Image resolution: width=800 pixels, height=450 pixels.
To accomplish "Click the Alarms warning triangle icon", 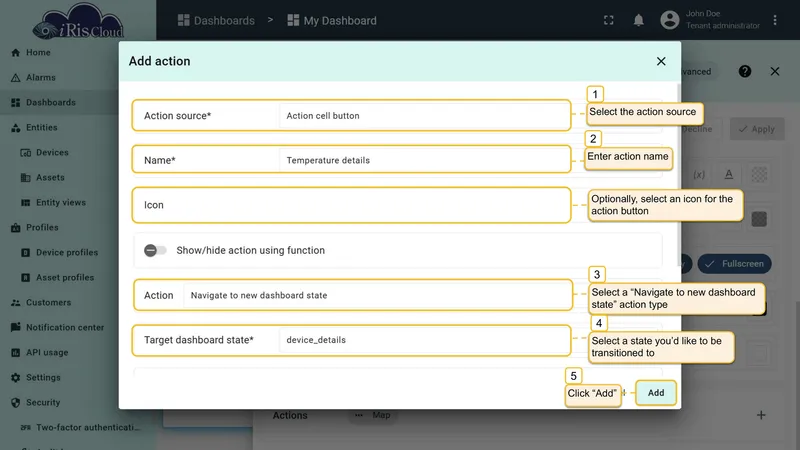I will coord(15,78).
